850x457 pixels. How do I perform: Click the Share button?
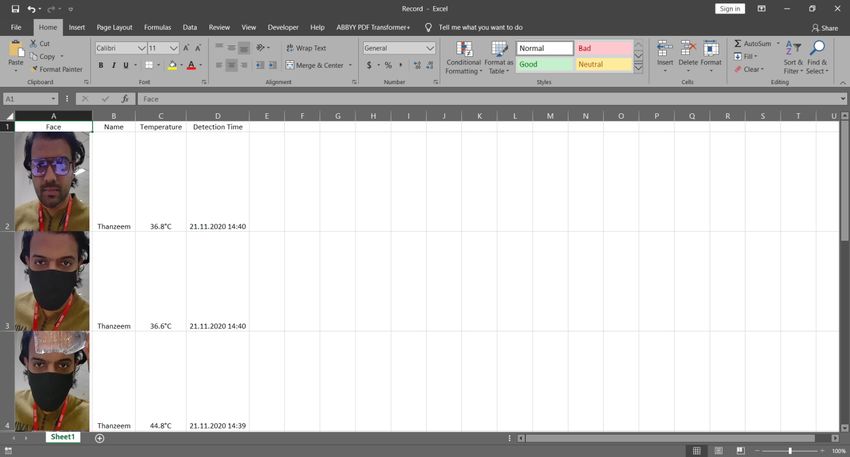[x=825, y=28]
